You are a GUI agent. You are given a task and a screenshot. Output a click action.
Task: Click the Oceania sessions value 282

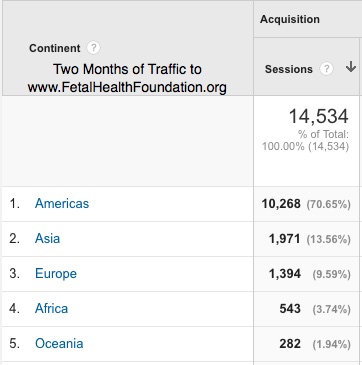pos(290,344)
